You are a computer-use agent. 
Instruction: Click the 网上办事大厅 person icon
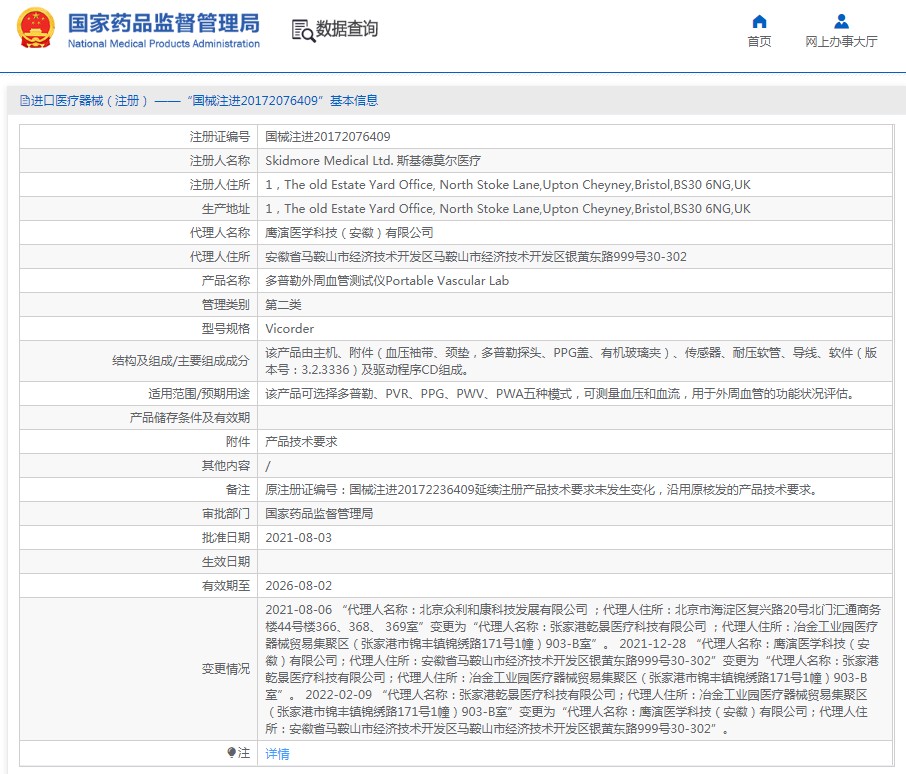pyautogui.click(x=841, y=22)
